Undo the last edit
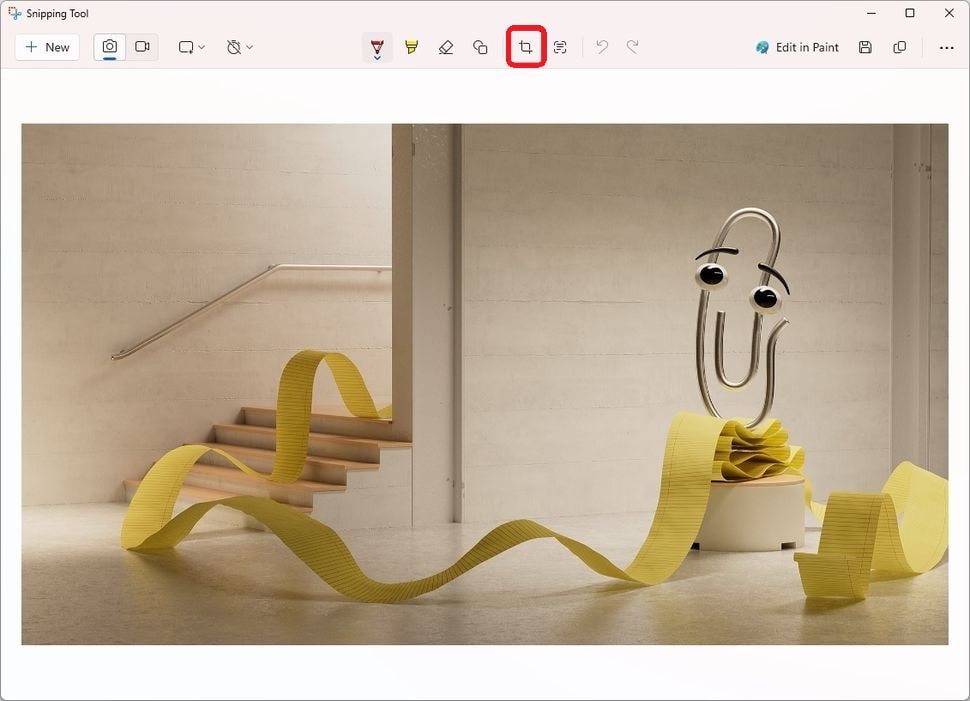This screenshot has width=970, height=701. coord(602,47)
